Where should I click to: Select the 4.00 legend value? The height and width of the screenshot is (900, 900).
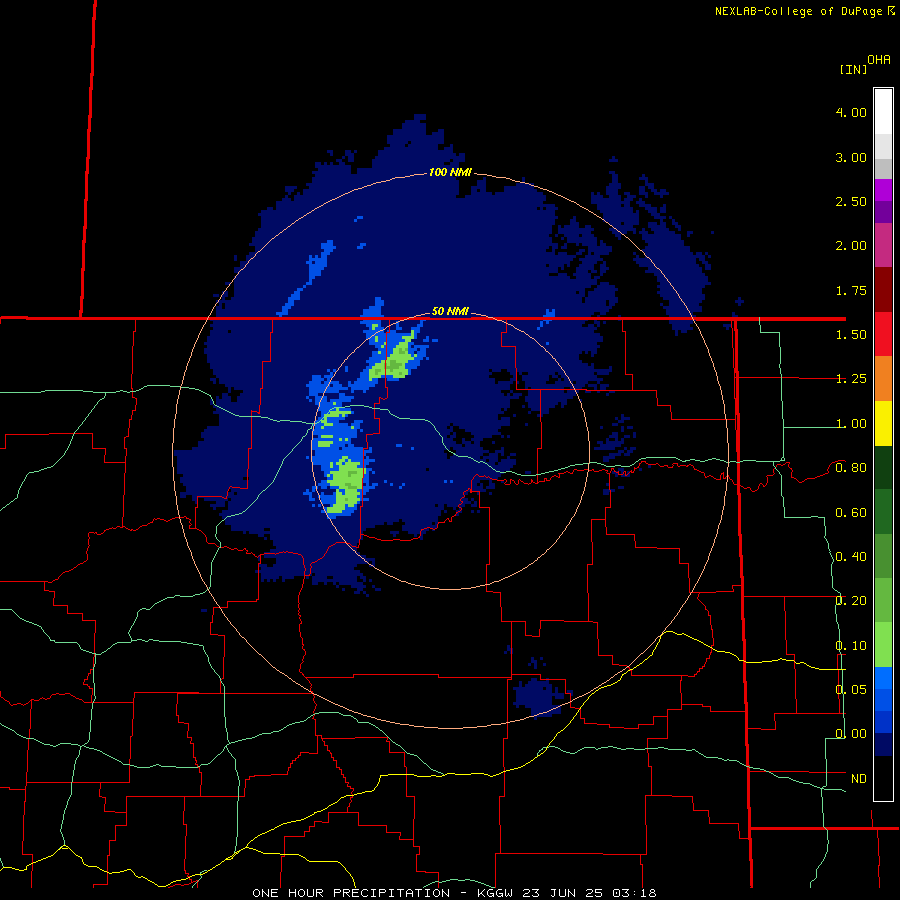[x=851, y=112]
